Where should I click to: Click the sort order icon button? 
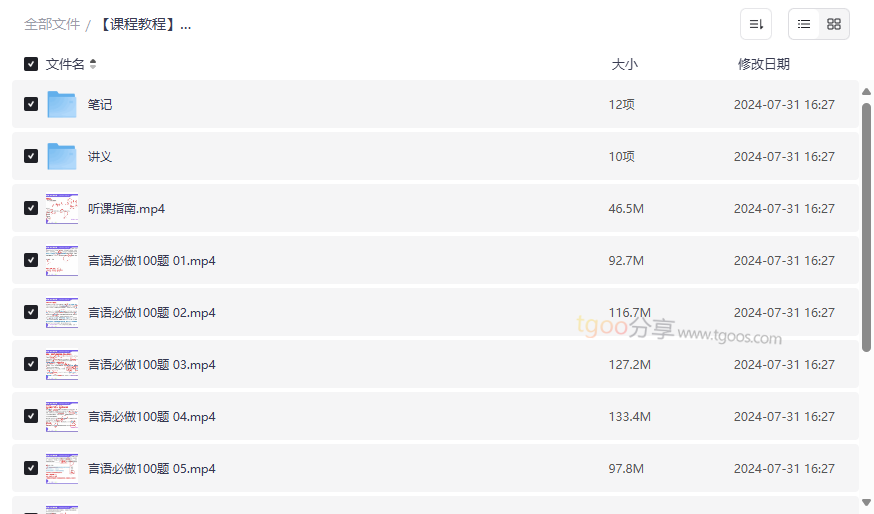point(756,24)
